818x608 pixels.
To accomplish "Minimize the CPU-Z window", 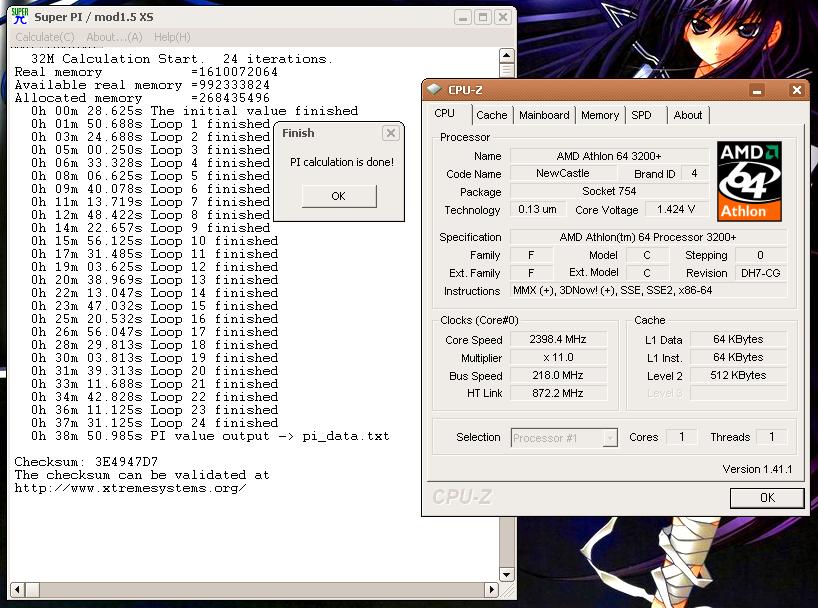I will [x=757, y=90].
